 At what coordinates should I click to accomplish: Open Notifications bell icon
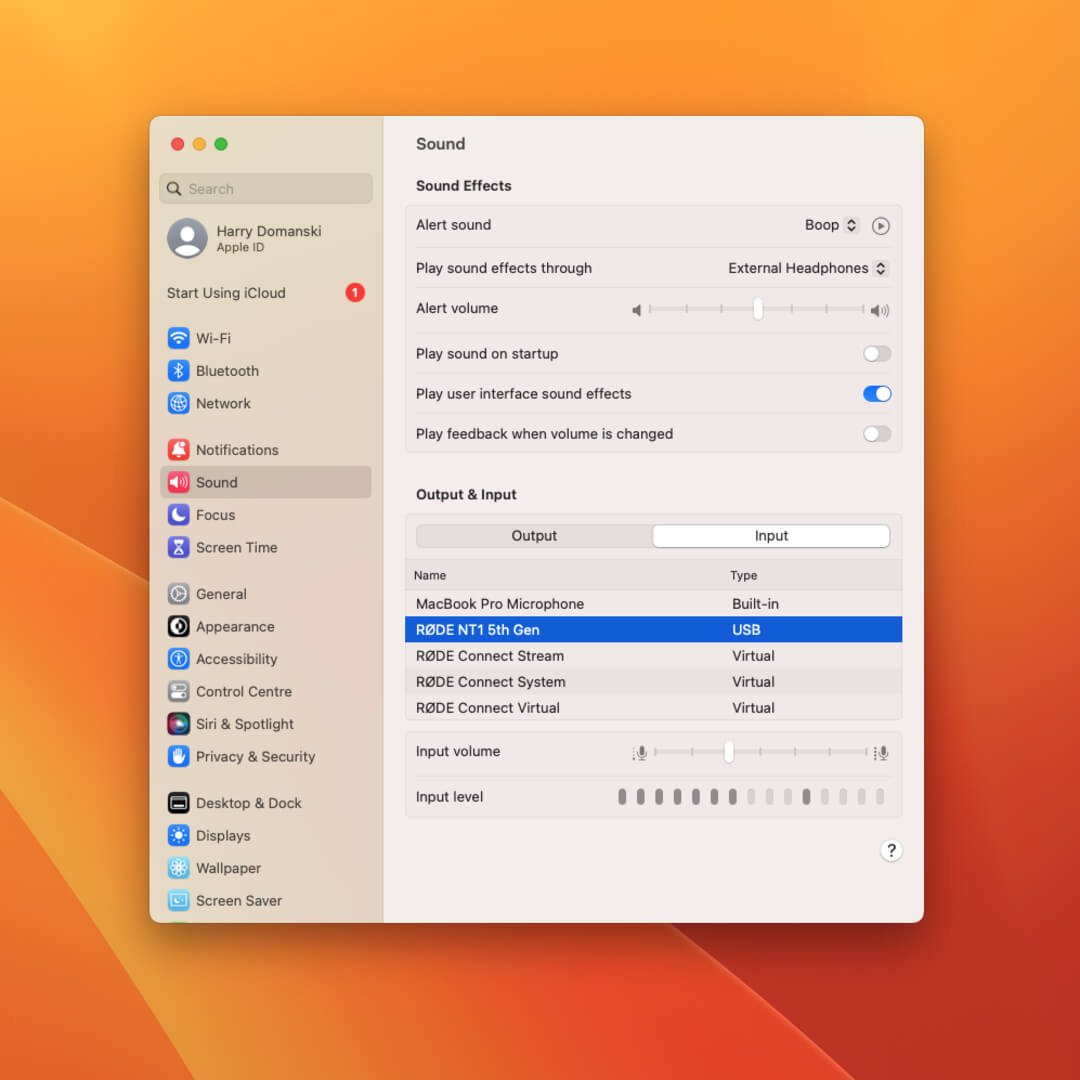coord(178,450)
